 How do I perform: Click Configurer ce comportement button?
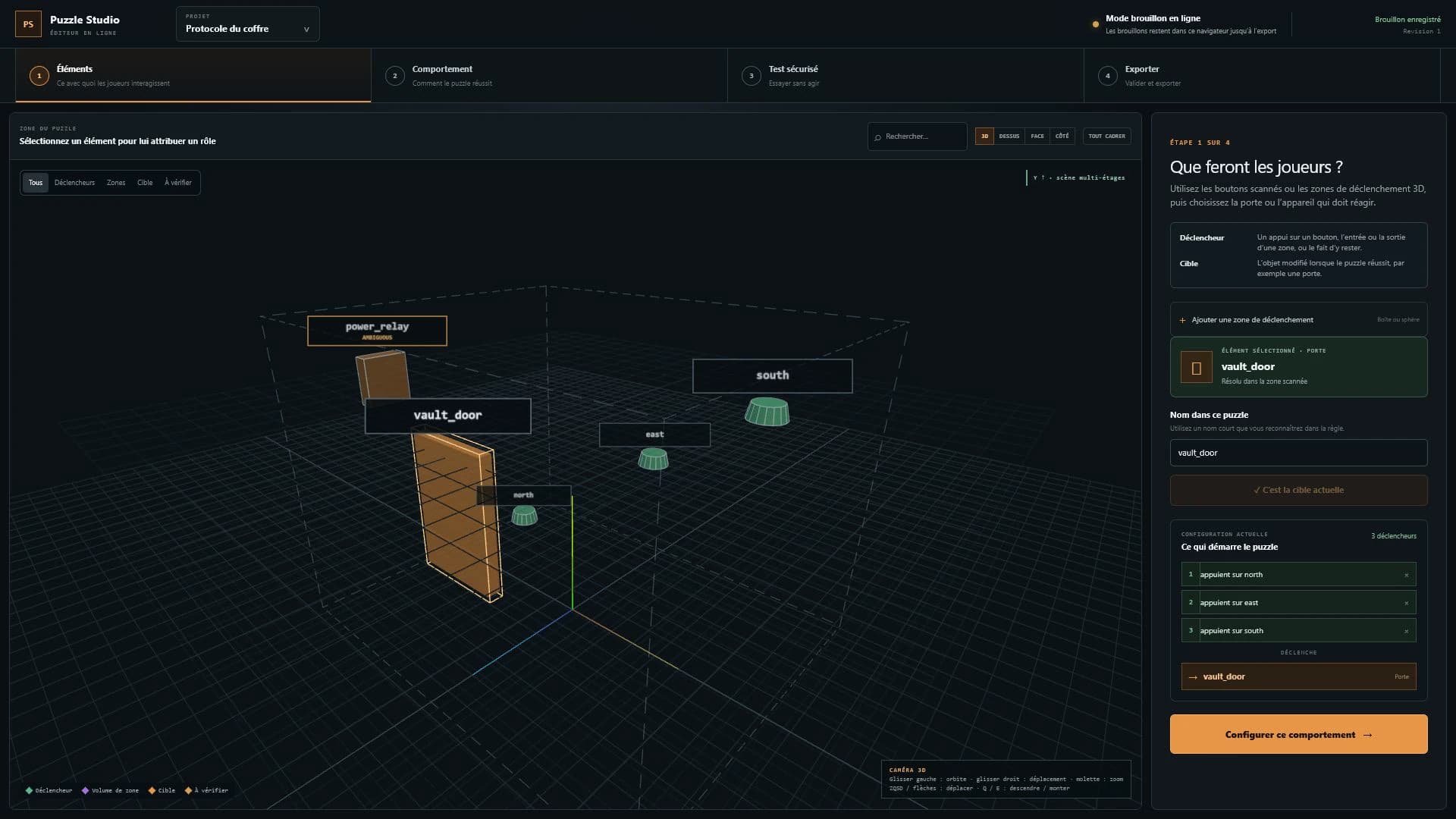1298,734
